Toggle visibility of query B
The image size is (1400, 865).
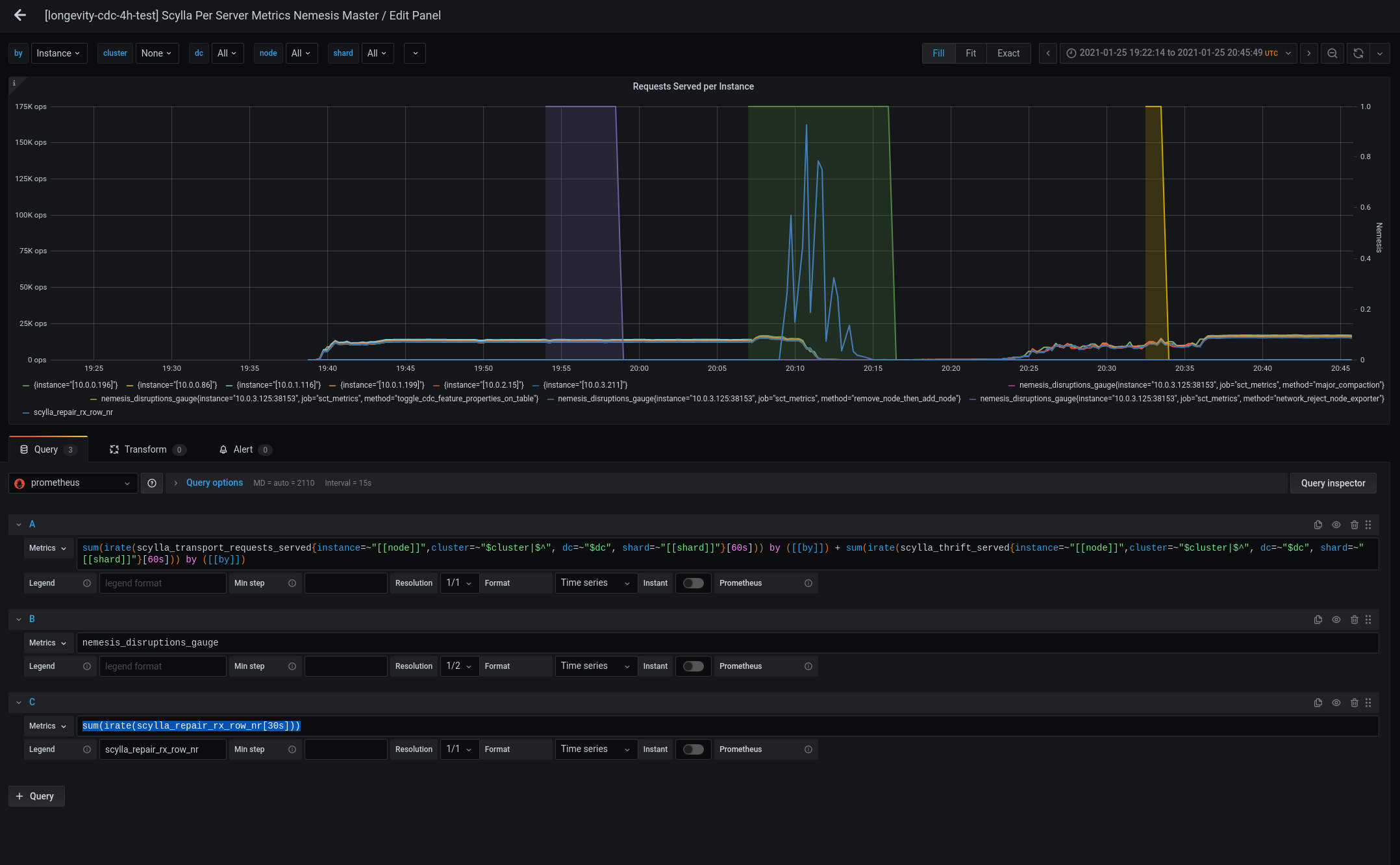(1336, 620)
